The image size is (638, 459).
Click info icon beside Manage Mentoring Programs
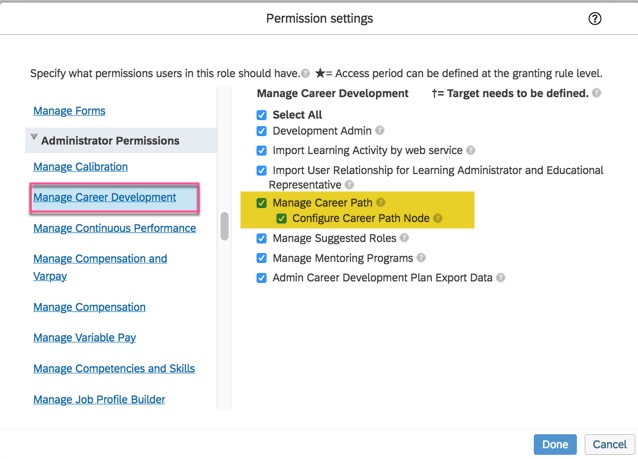click(423, 258)
